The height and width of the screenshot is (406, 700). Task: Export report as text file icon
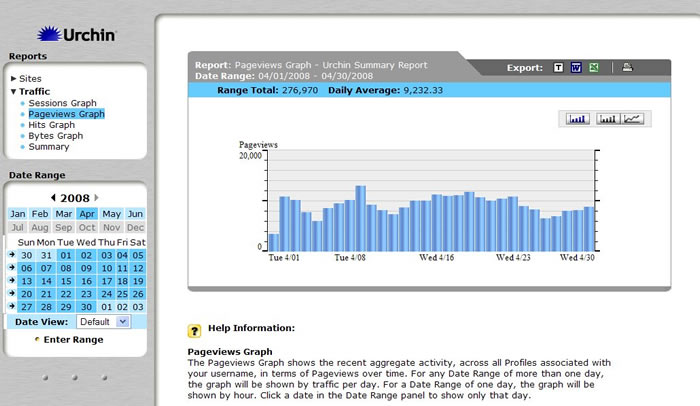coord(558,68)
